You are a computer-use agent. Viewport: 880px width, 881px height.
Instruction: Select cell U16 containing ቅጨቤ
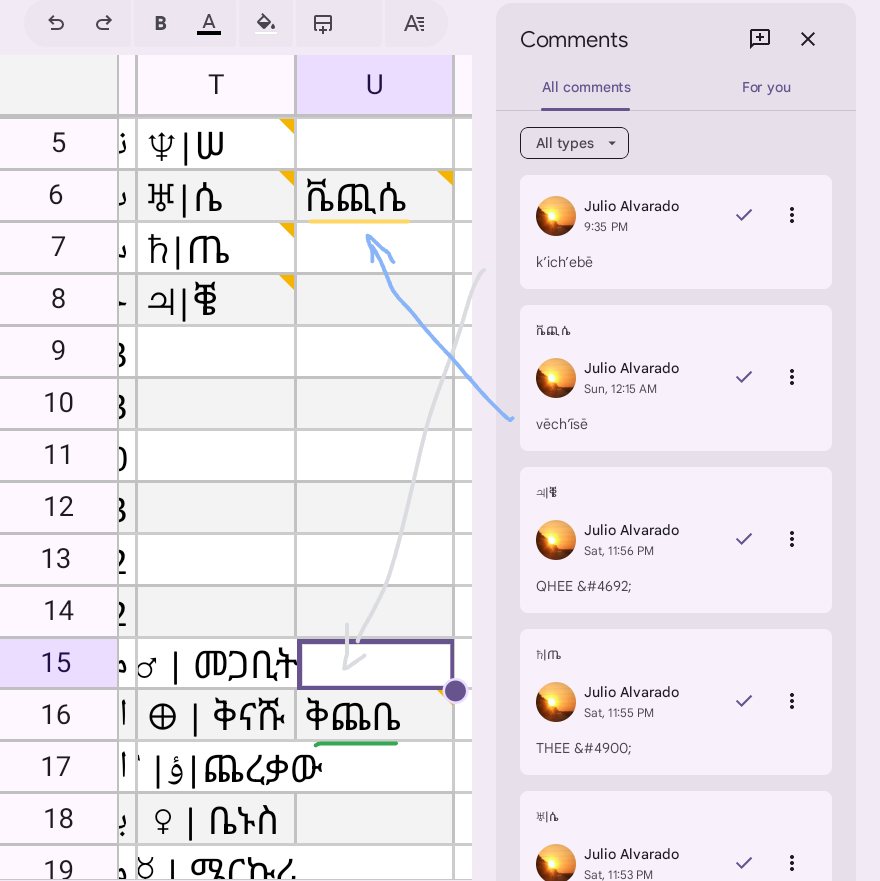(374, 715)
